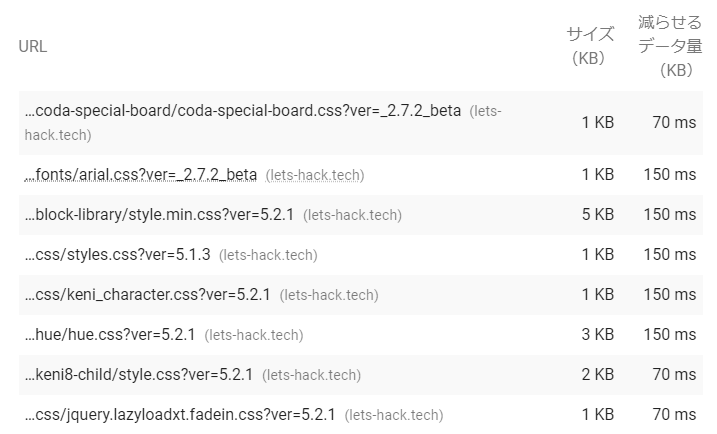The image size is (717, 434).
Task: Click 150 ms savings for keni_character.css
Action: coord(670,295)
